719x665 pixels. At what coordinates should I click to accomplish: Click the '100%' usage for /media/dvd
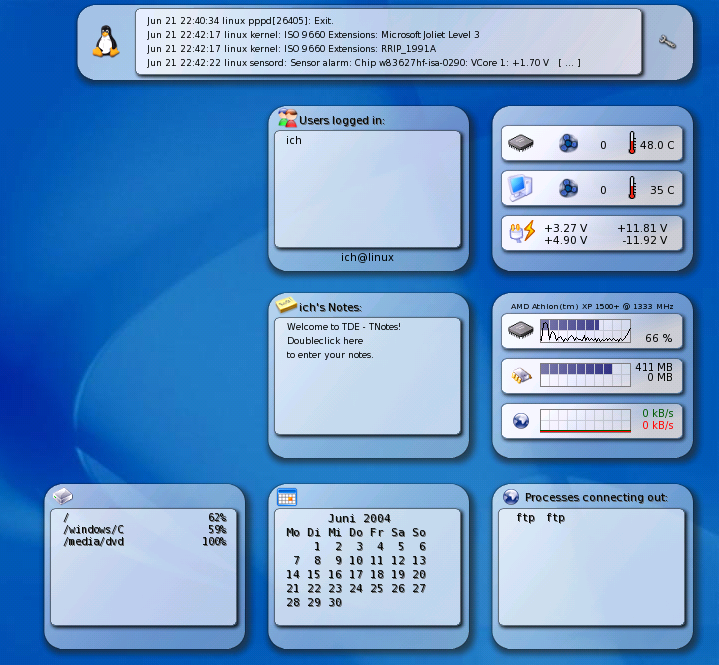(214, 542)
